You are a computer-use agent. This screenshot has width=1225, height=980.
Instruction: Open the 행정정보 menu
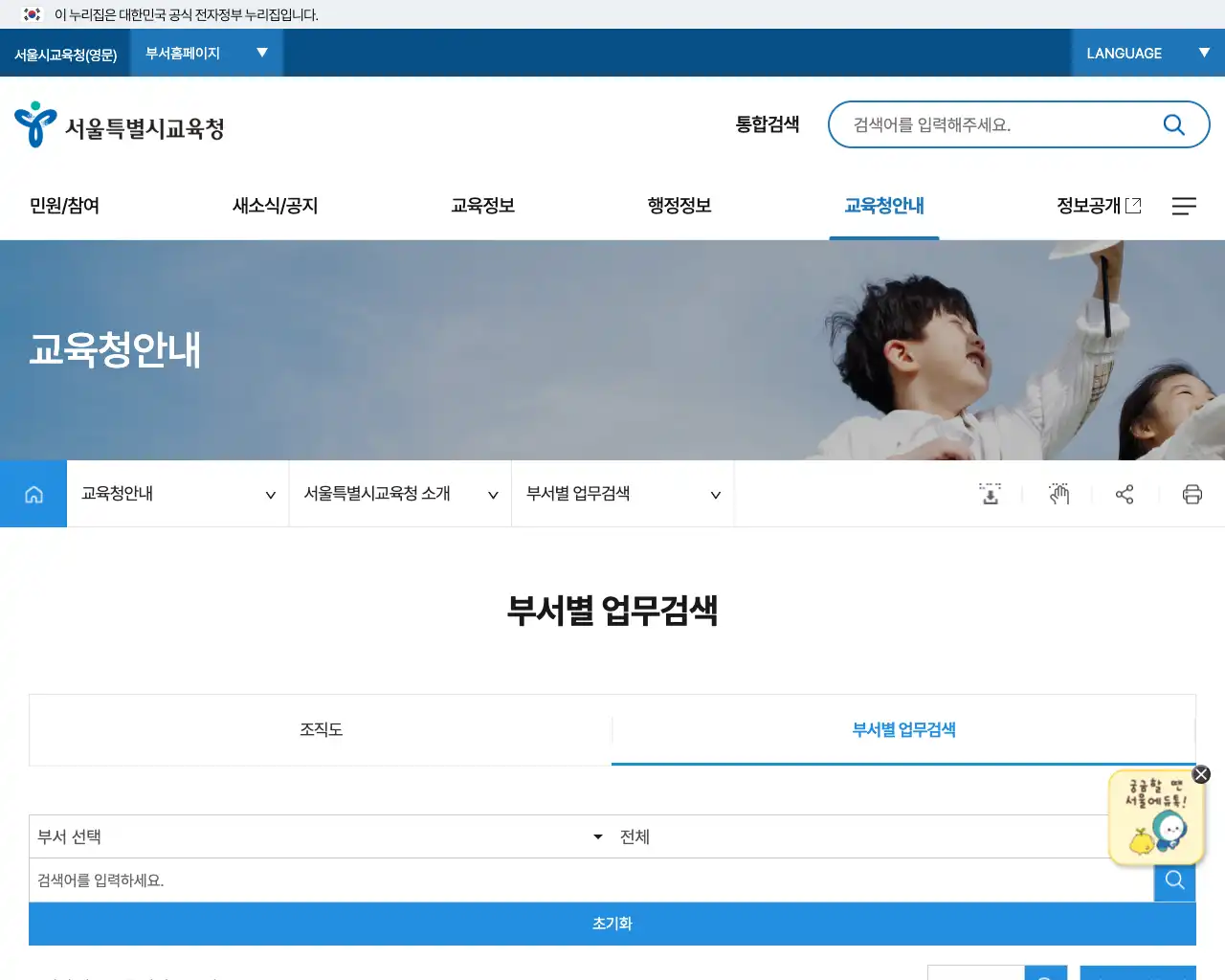coord(678,205)
